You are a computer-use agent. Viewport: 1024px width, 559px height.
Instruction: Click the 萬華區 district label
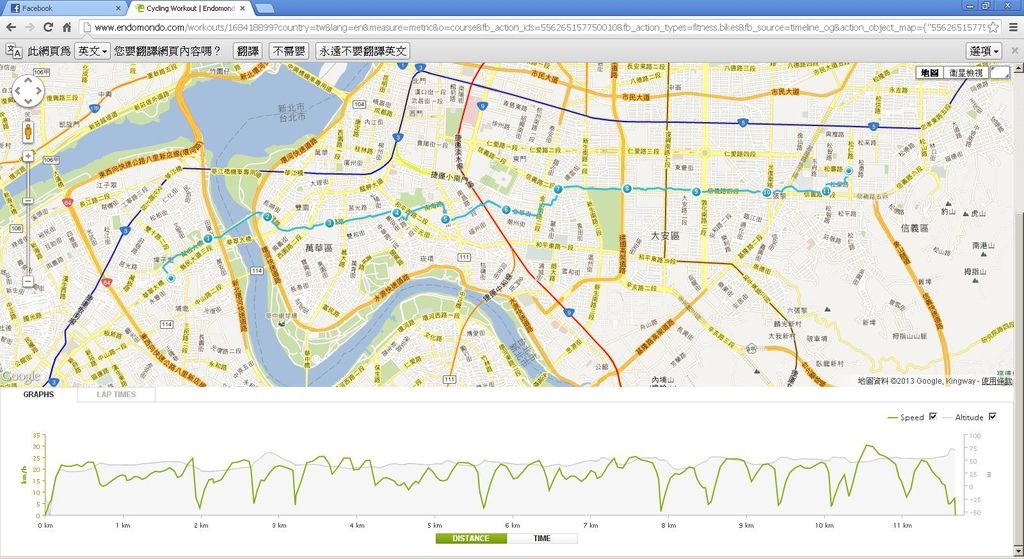(x=319, y=248)
